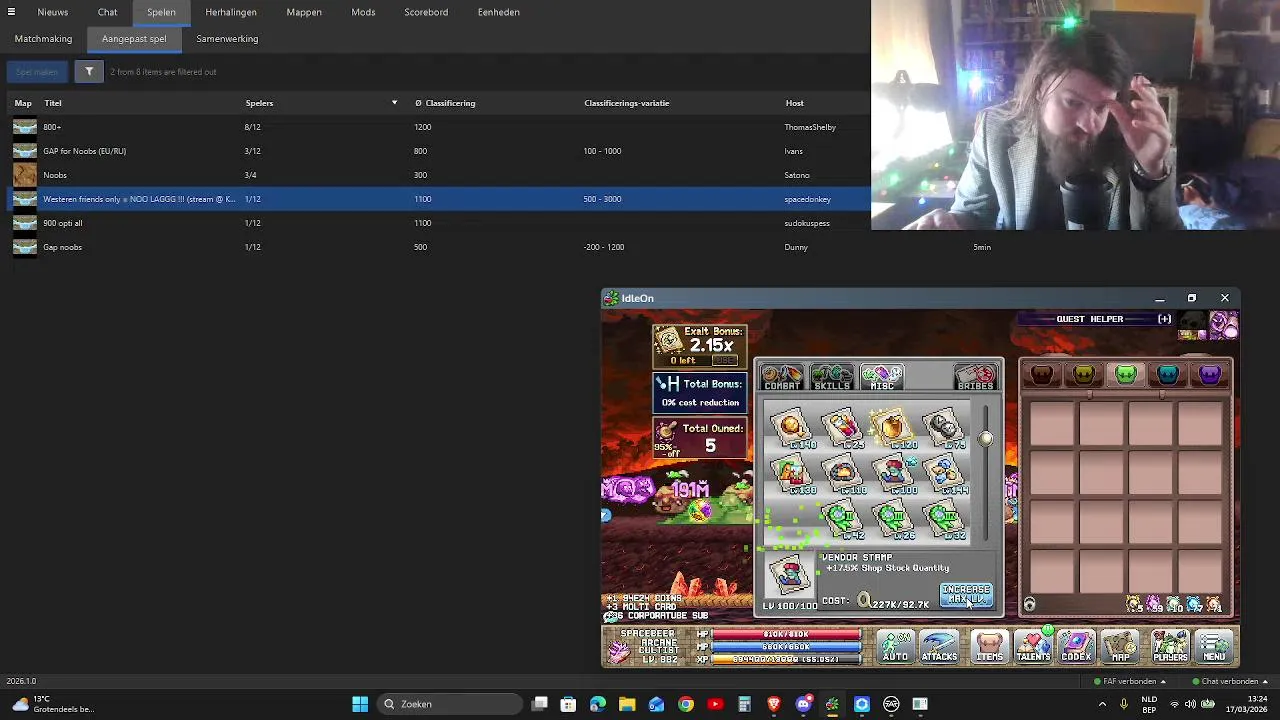The height and width of the screenshot is (720, 1280).
Task: Expand the Chat verbonden status dropdown
Action: click(x=1231, y=681)
